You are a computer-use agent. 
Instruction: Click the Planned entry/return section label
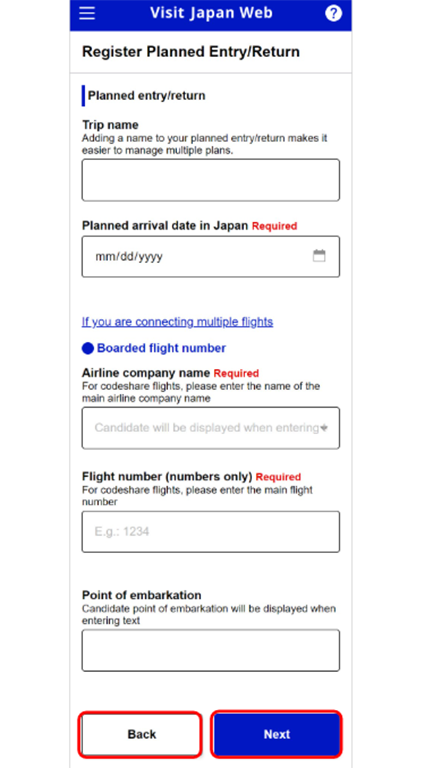[x=146, y=96]
